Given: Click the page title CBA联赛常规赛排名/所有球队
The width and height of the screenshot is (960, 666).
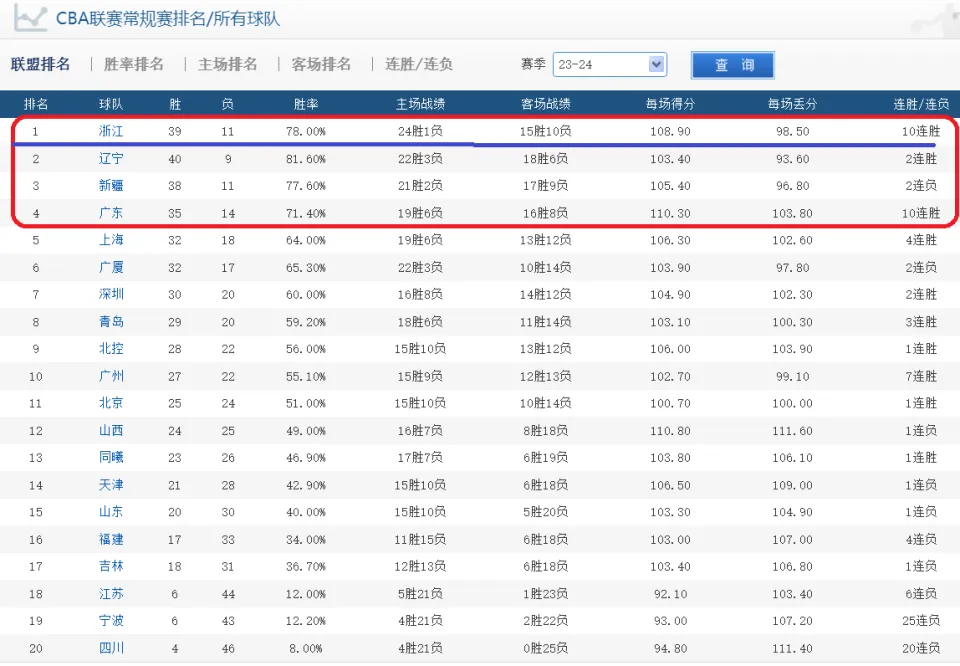Looking at the screenshot, I should pyautogui.click(x=168, y=19).
